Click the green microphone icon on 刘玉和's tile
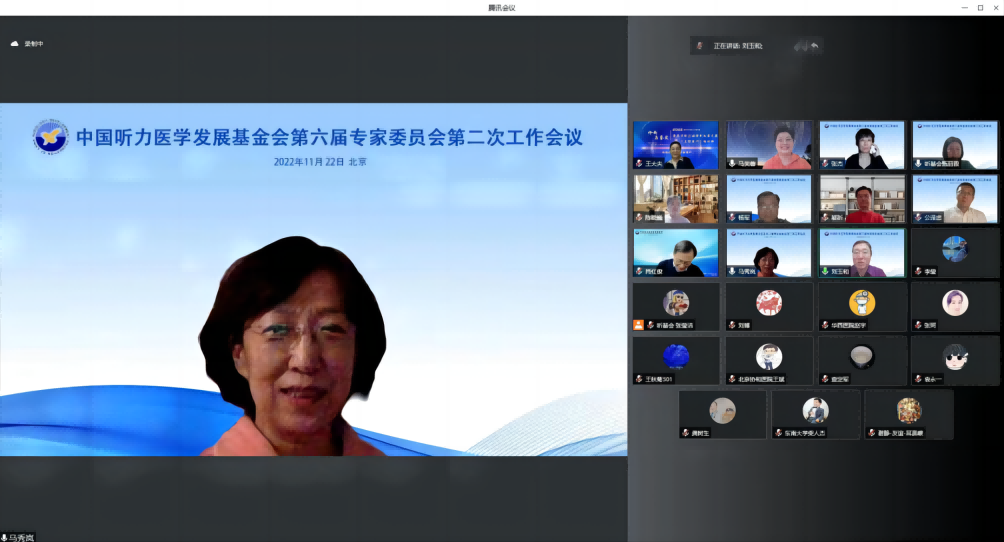The width and height of the screenshot is (1004, 542). coord(826,271)
